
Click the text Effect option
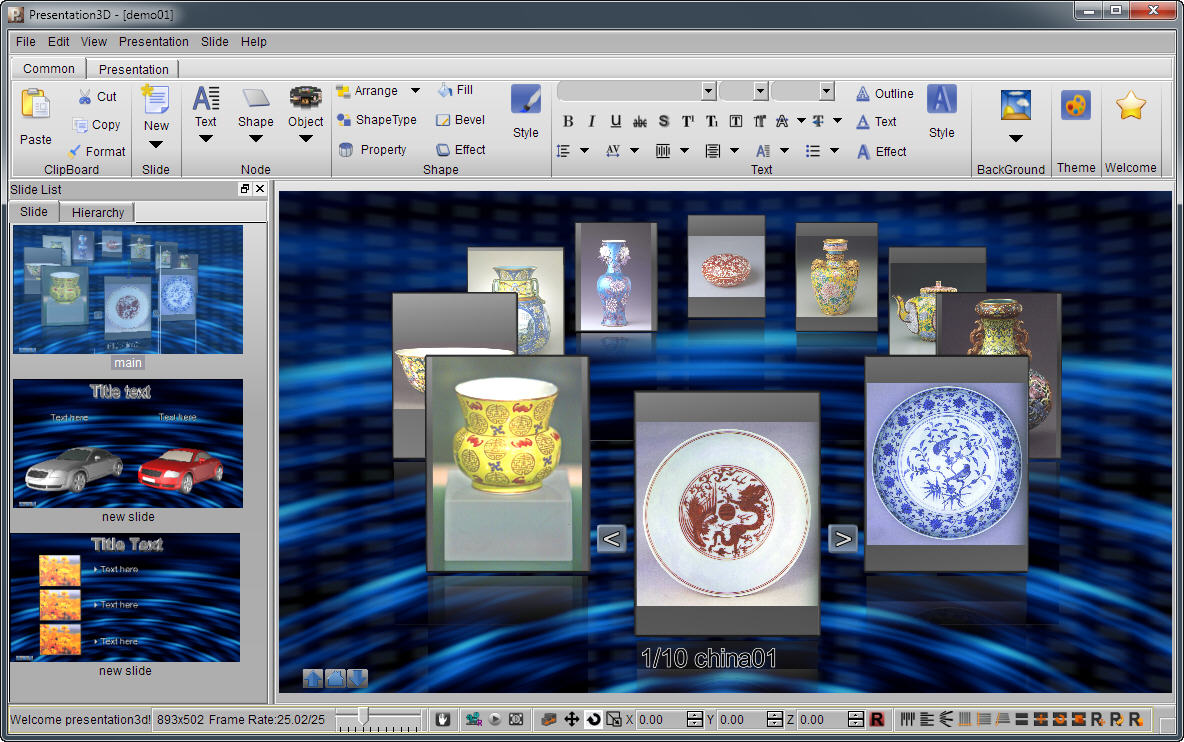click(881, 152)
